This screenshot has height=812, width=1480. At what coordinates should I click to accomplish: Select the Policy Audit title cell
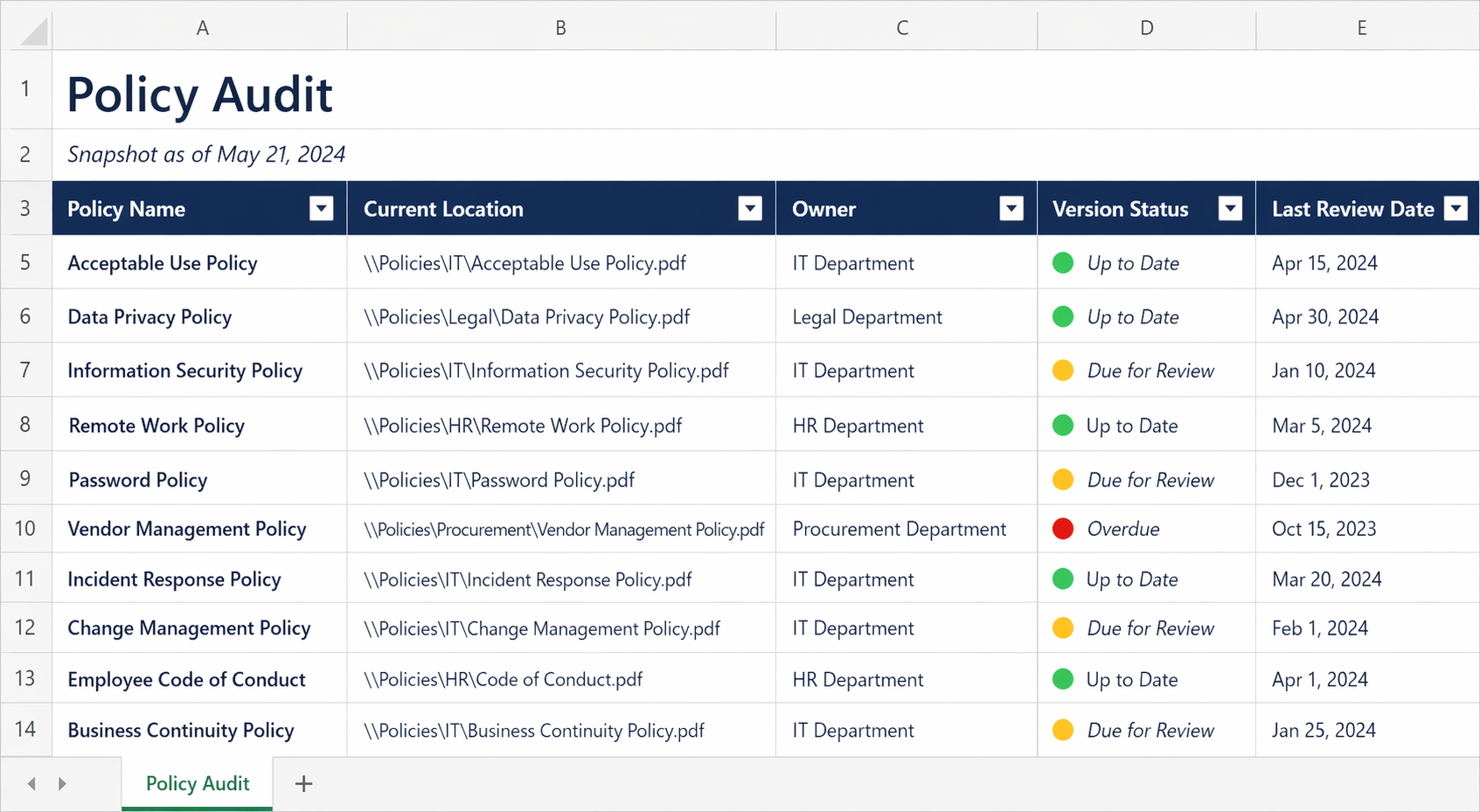coord(200,94)
